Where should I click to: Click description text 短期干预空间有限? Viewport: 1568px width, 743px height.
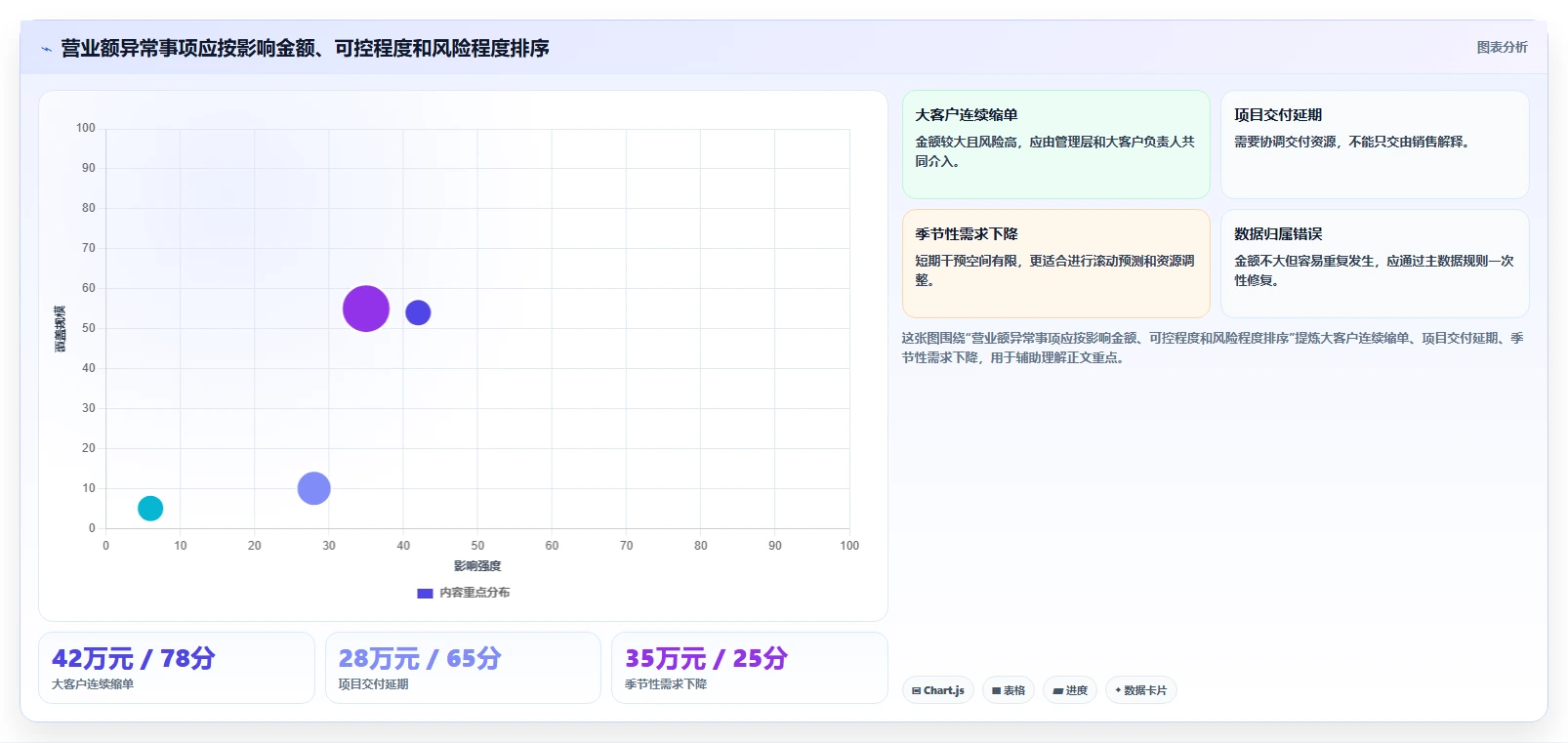point(1054,270)
